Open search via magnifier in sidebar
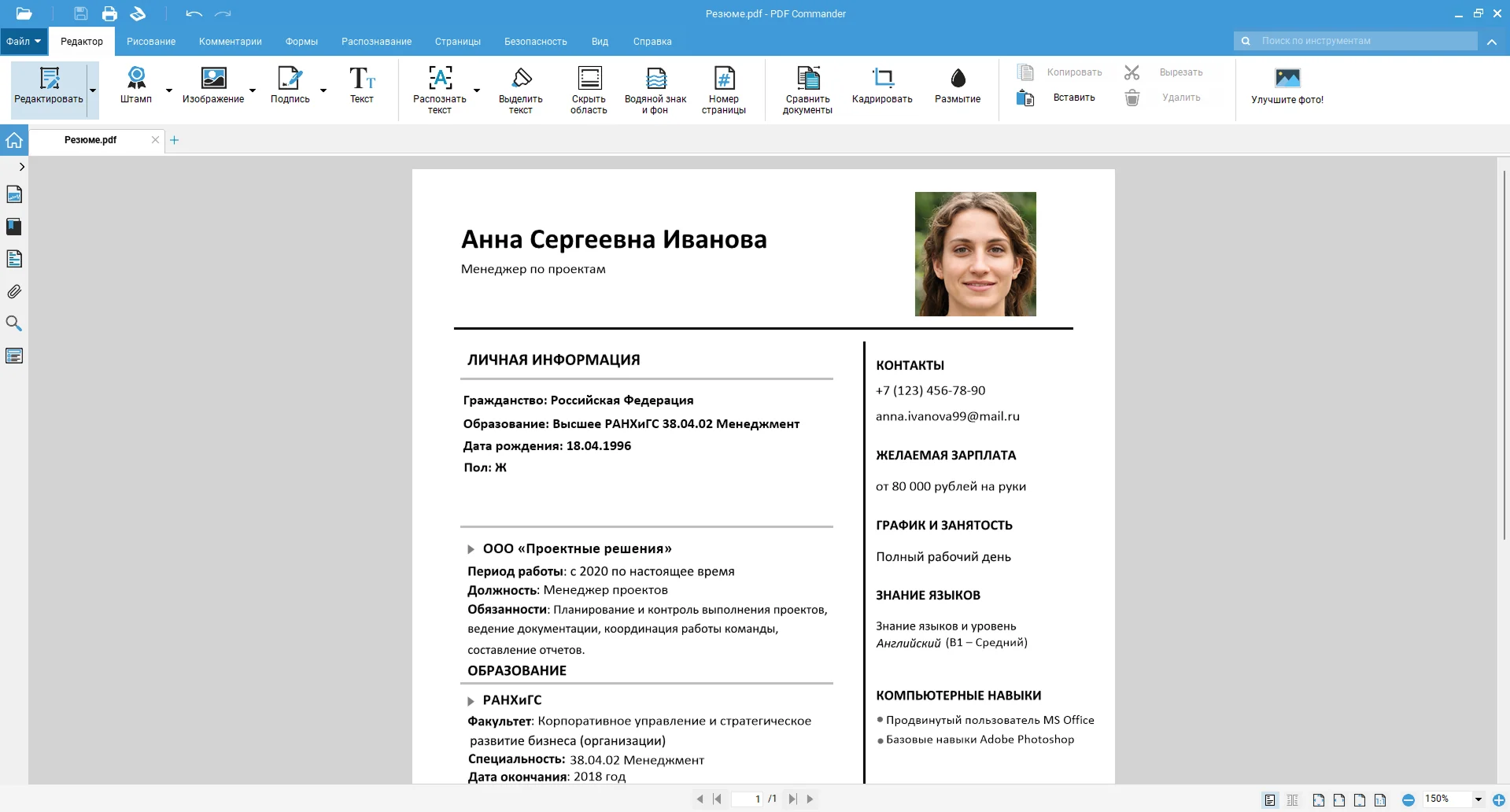 [14, 323]
